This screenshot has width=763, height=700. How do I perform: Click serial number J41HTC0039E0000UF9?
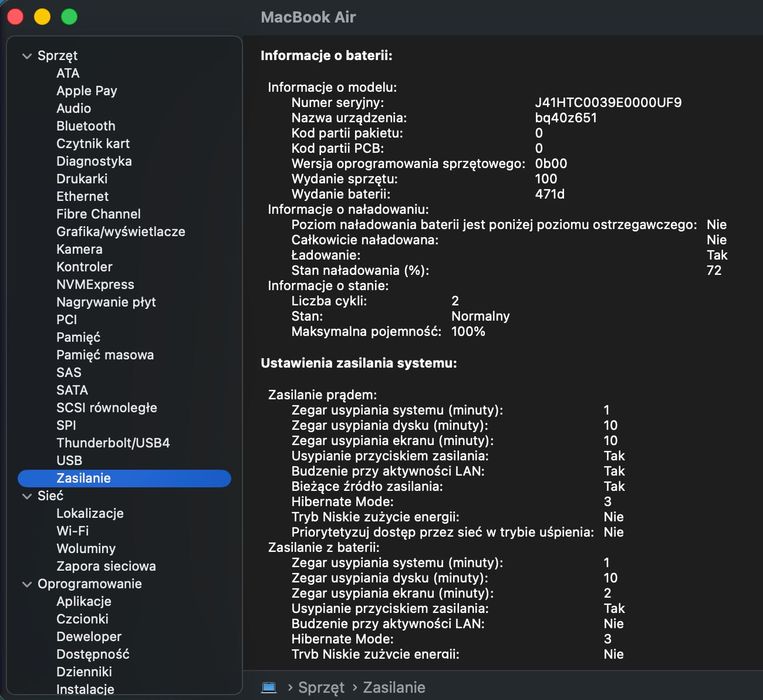pyautogui.click(x=608, y=103)
